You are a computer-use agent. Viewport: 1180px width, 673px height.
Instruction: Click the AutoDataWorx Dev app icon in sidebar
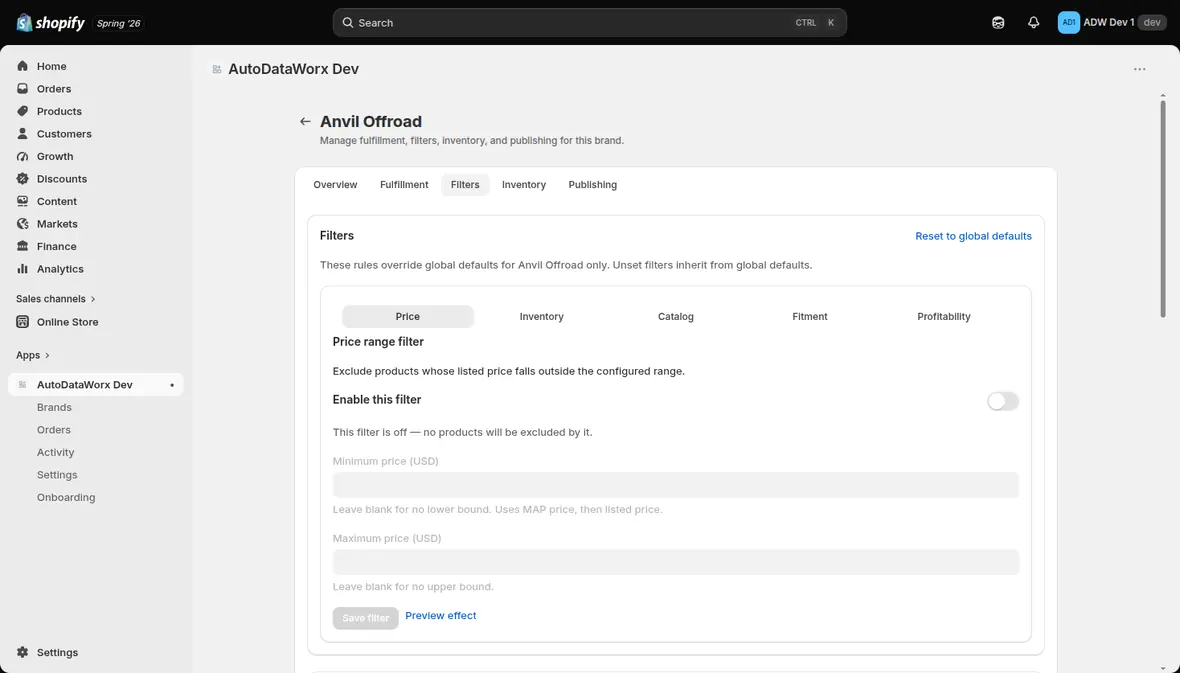23,385
